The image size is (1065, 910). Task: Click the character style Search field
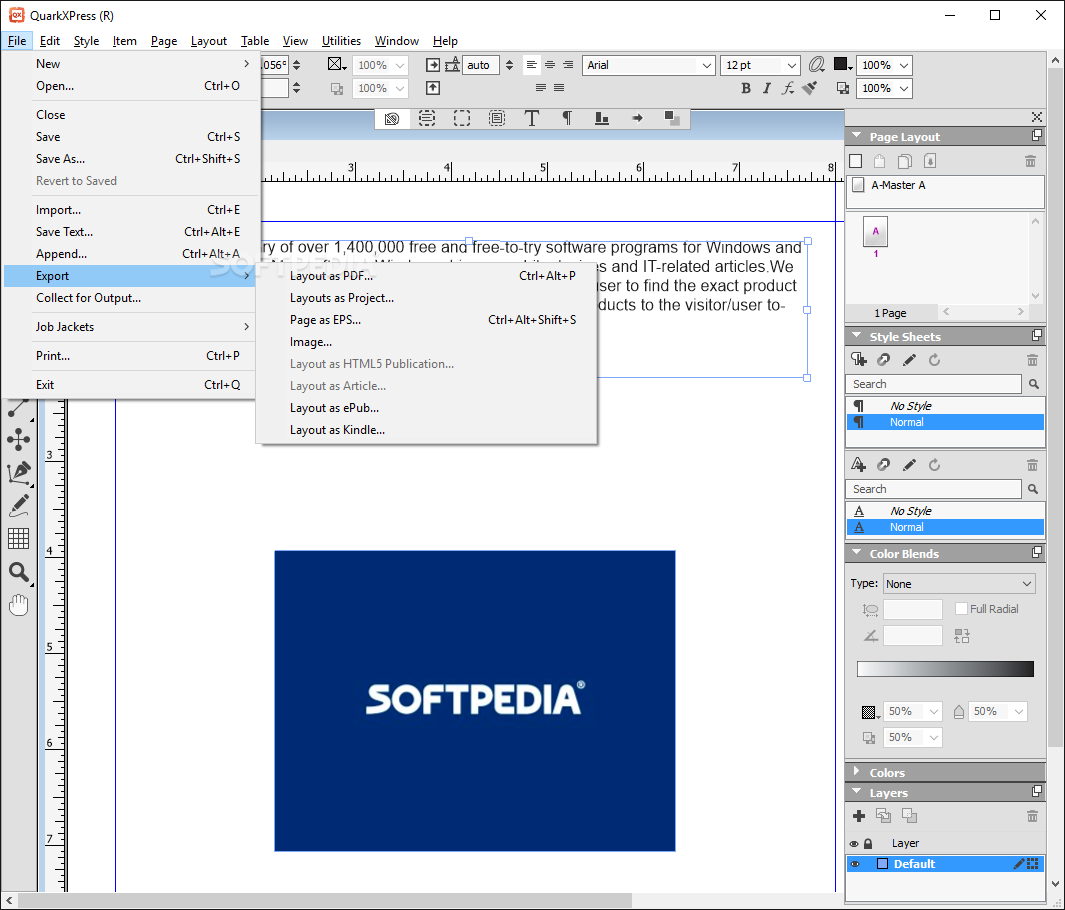pos(933,489)
